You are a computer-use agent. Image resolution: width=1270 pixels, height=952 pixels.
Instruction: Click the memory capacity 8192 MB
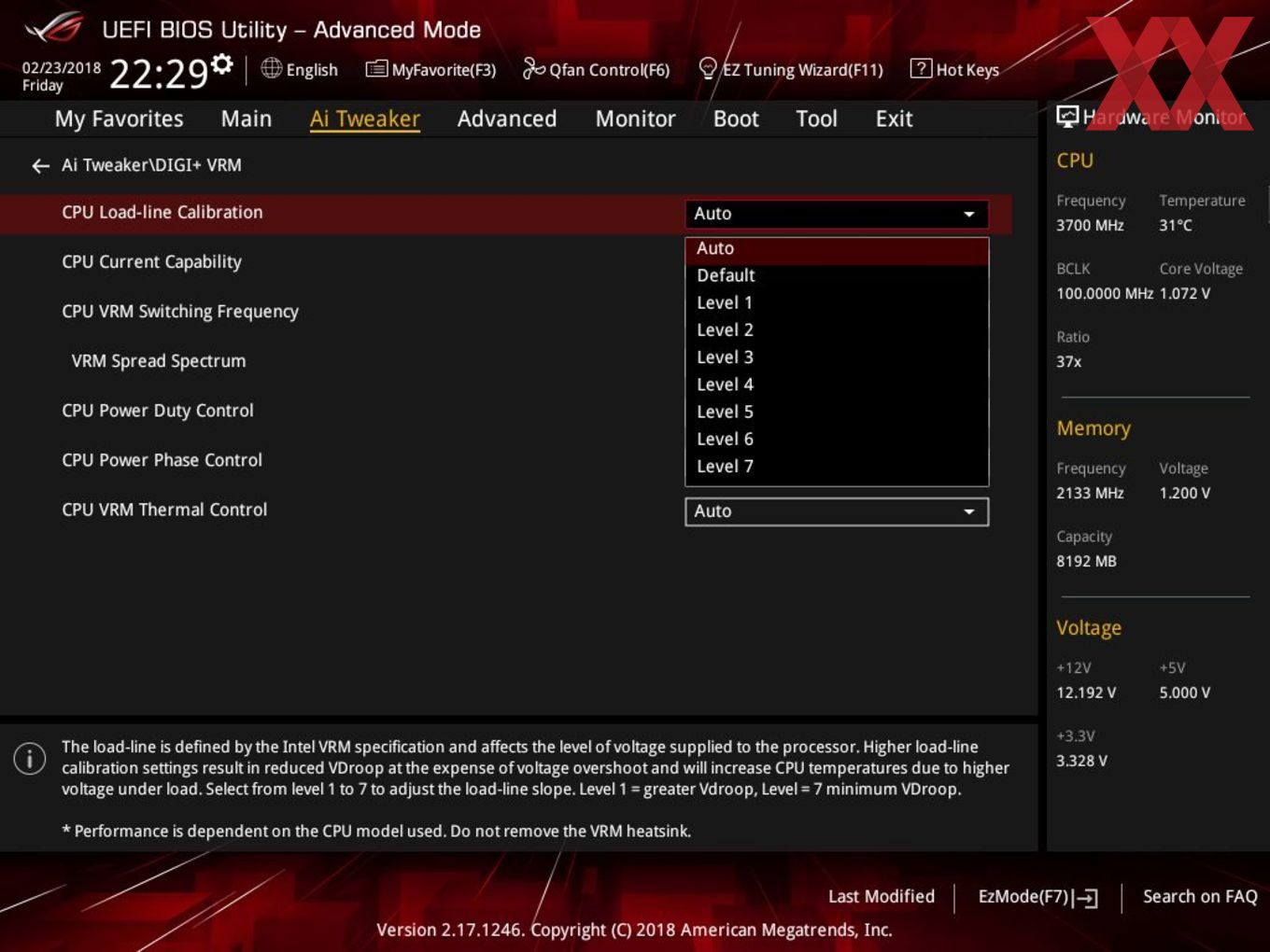click(1086, 561)
